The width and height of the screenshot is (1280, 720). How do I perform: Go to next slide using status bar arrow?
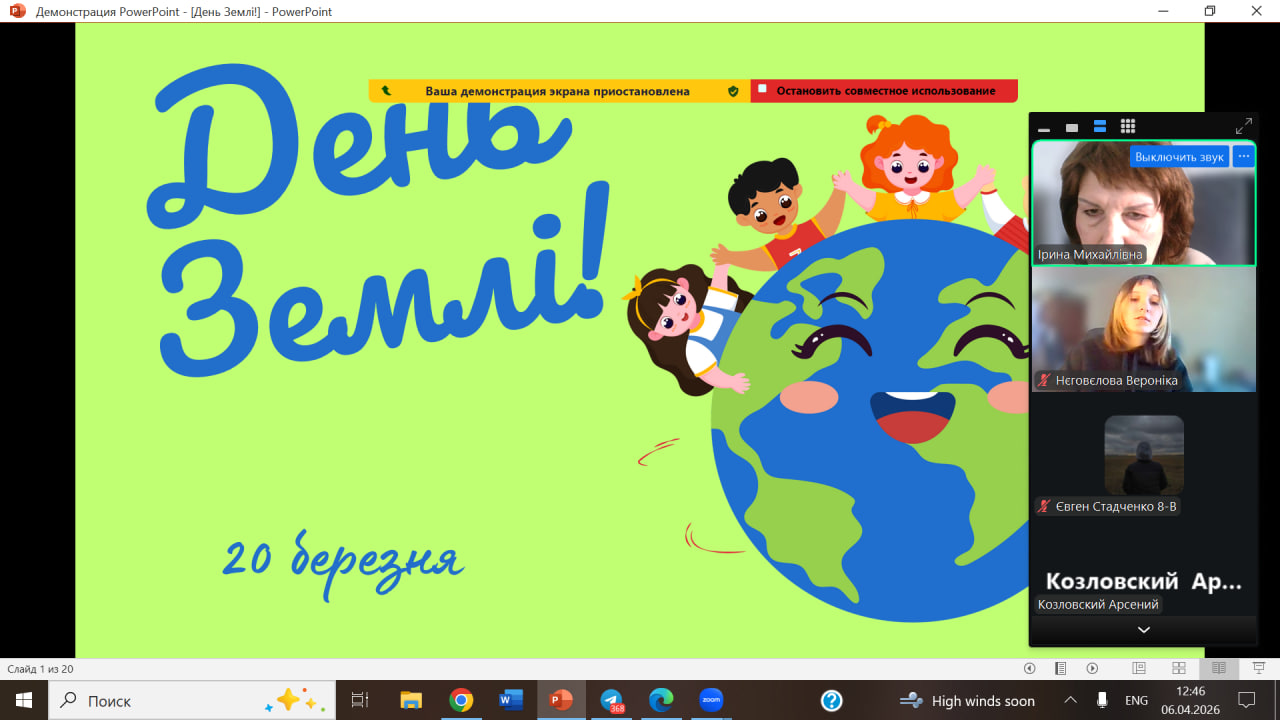[x=1092, y=668]
